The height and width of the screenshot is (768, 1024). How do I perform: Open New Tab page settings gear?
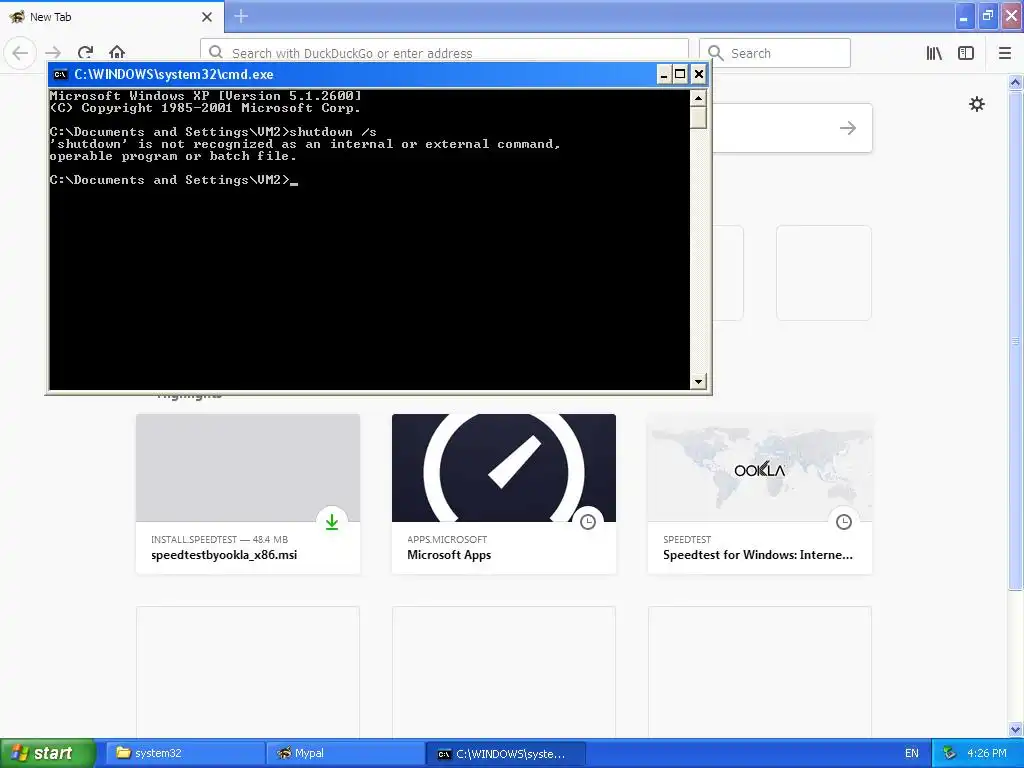(977, 104)
